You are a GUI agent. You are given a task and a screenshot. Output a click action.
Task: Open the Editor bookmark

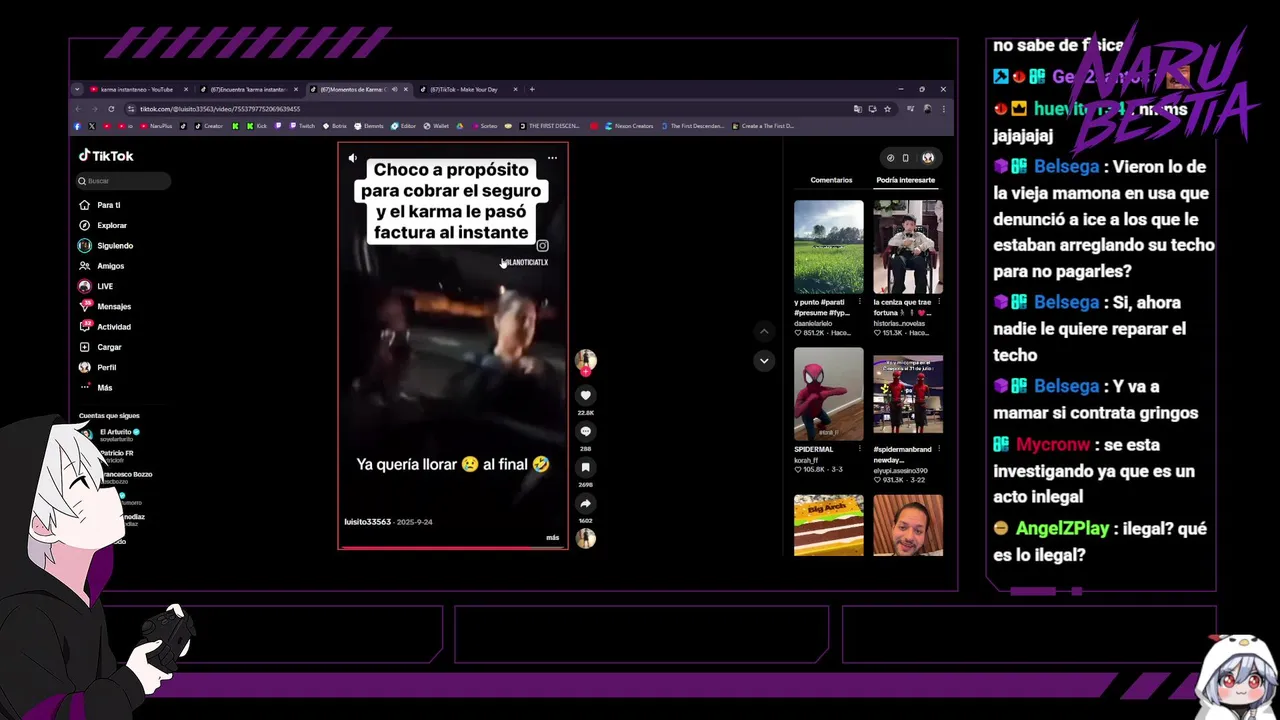404,126
